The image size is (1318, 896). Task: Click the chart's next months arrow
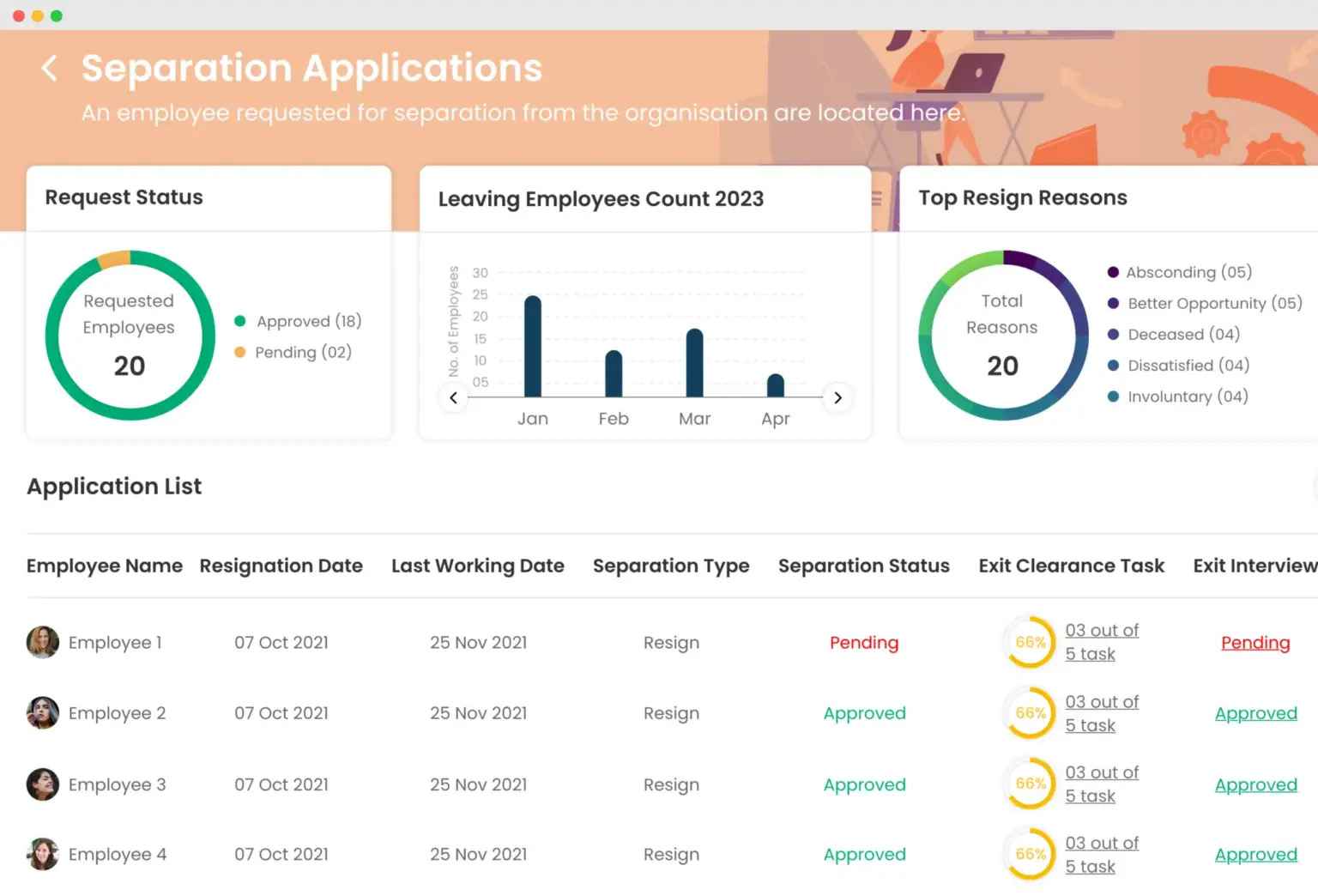(837, 397)
